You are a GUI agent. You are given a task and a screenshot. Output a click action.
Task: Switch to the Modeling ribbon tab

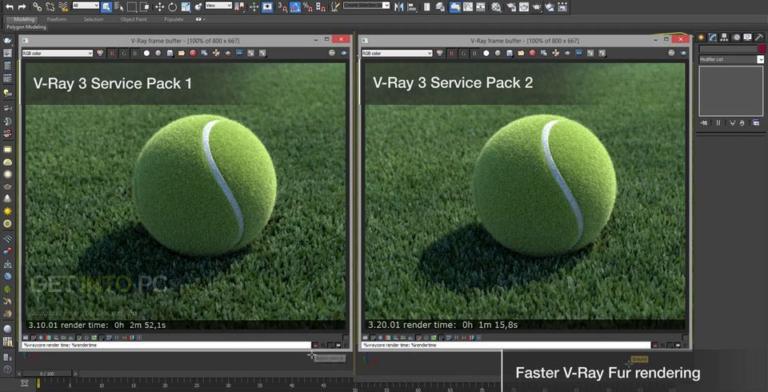pyautogui.click(x=24, y=20)
